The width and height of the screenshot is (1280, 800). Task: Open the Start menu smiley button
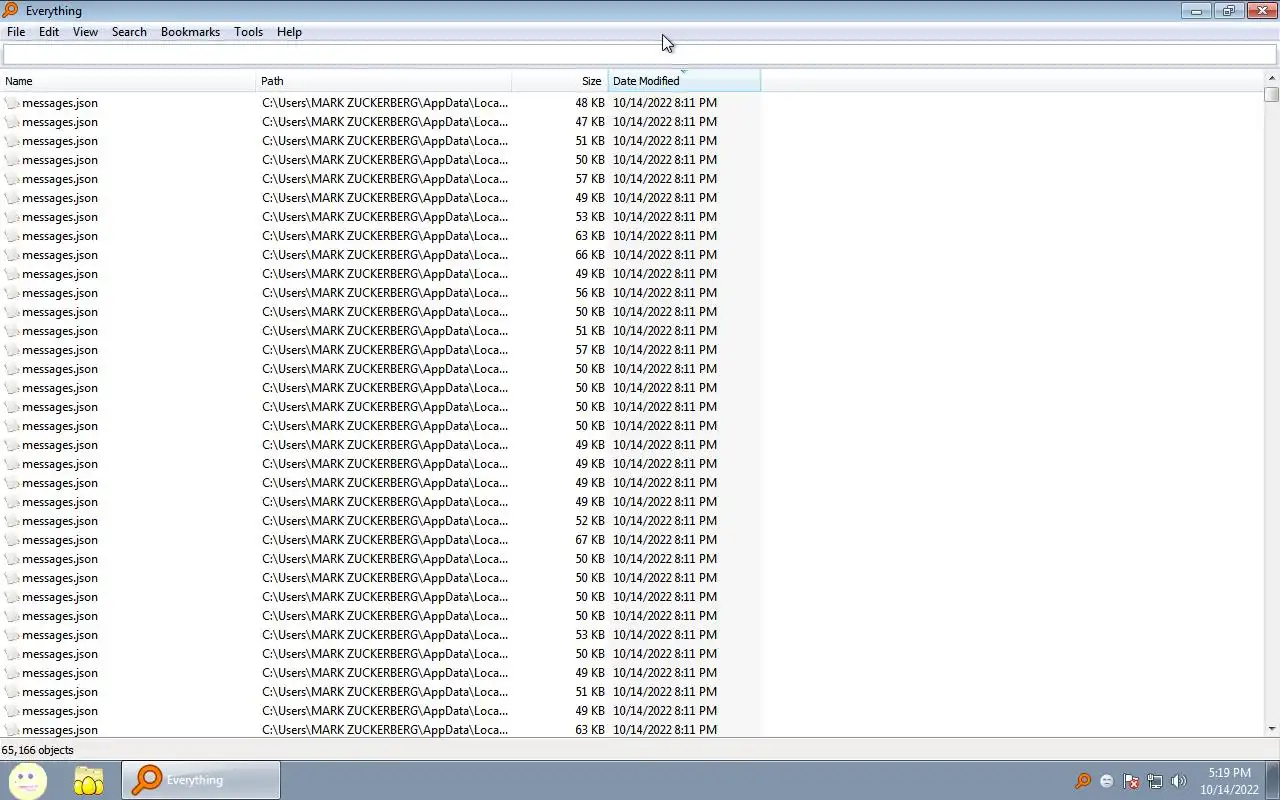(x=28, y=780)
